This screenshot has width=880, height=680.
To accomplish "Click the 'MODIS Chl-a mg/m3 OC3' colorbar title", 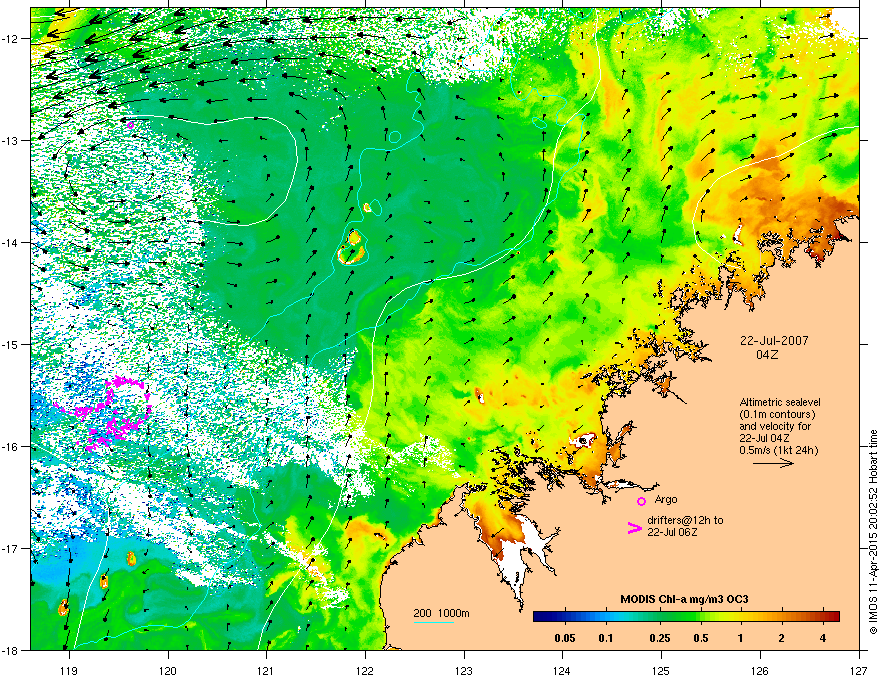I will [684, 599].
